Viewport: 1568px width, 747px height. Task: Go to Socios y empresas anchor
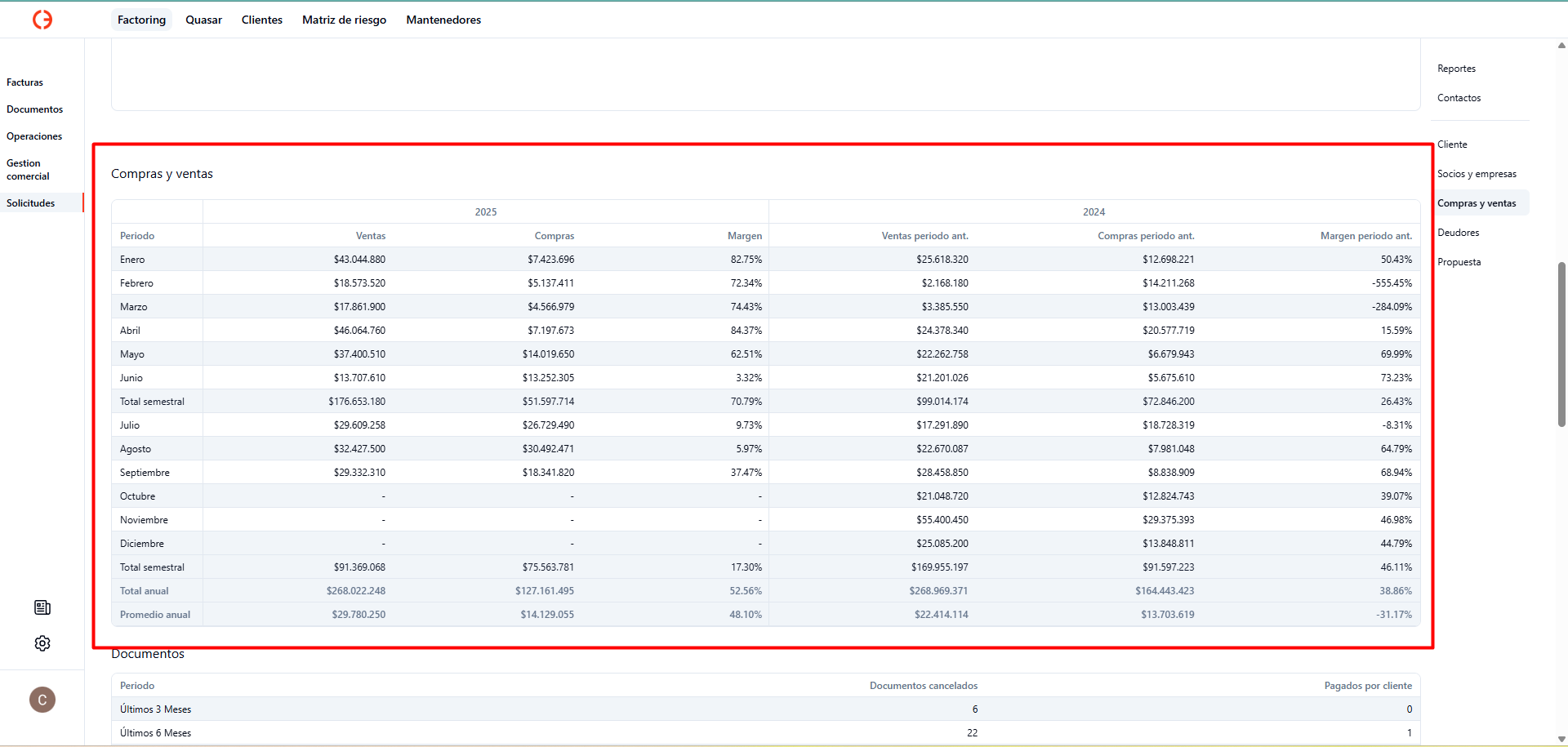tap(1477, 174)
